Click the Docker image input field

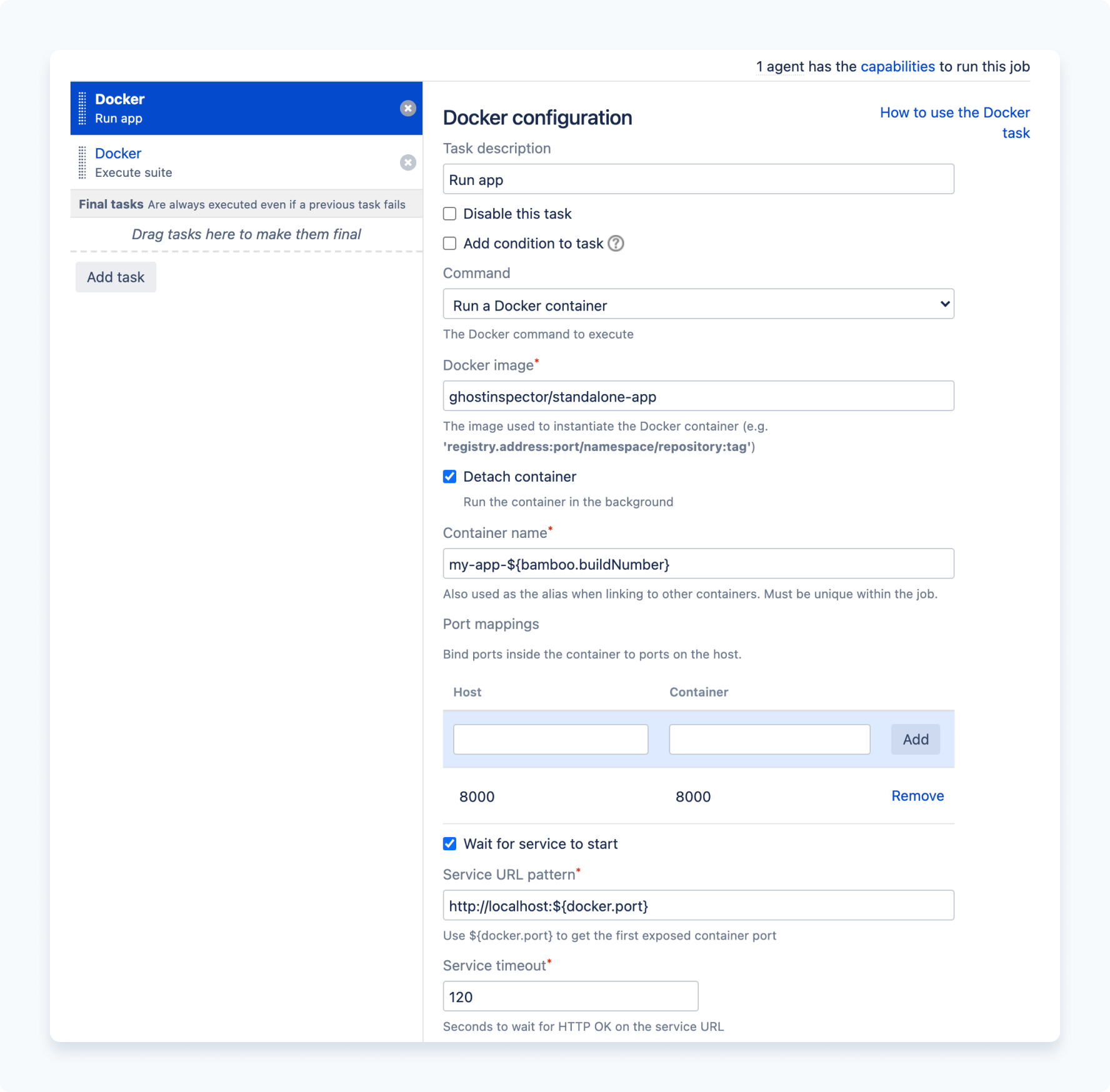coord(698,396)
